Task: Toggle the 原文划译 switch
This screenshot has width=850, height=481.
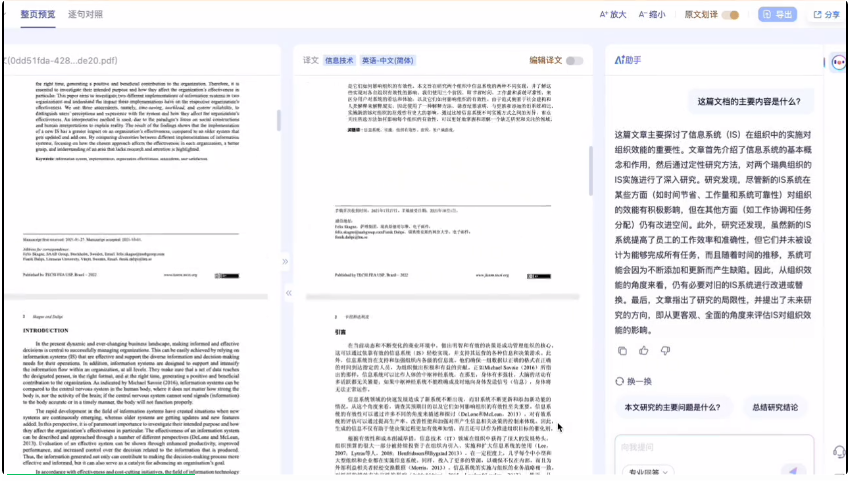Action: pyautogui.click(x=731, y=15)
